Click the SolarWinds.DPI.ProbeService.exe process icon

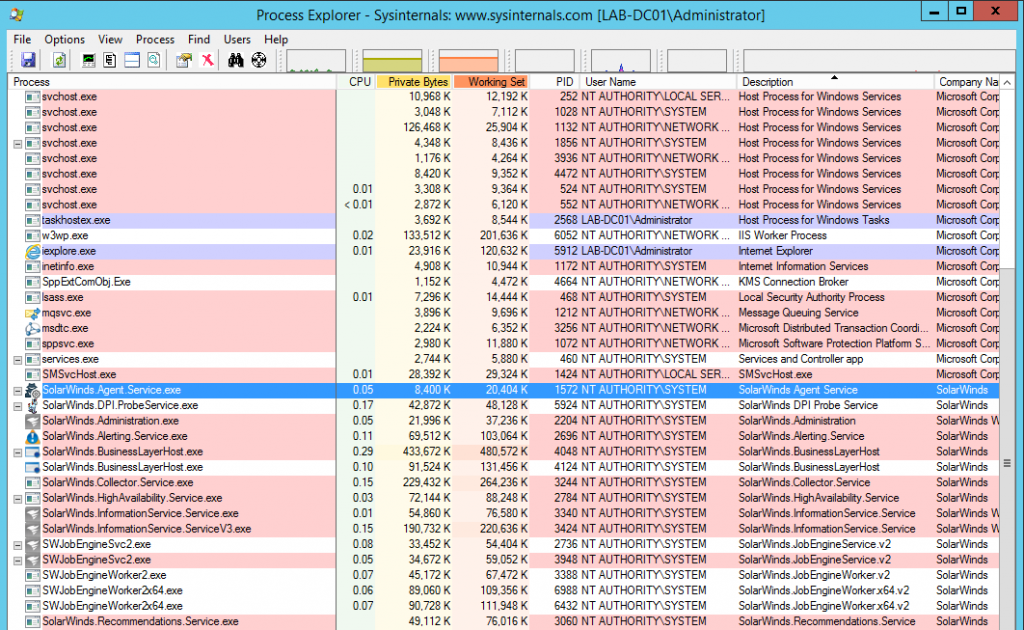(33, 405)
